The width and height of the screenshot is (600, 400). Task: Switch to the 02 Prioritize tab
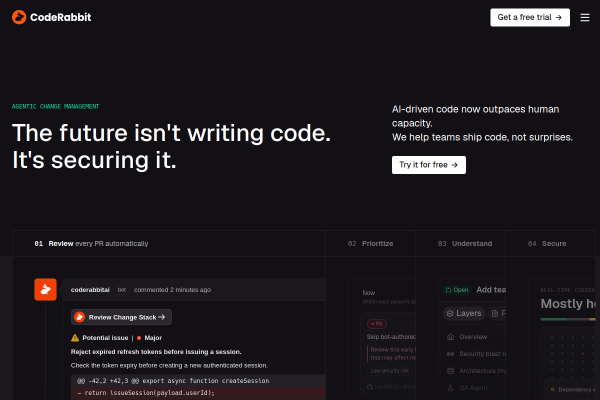tap(370, 244)
